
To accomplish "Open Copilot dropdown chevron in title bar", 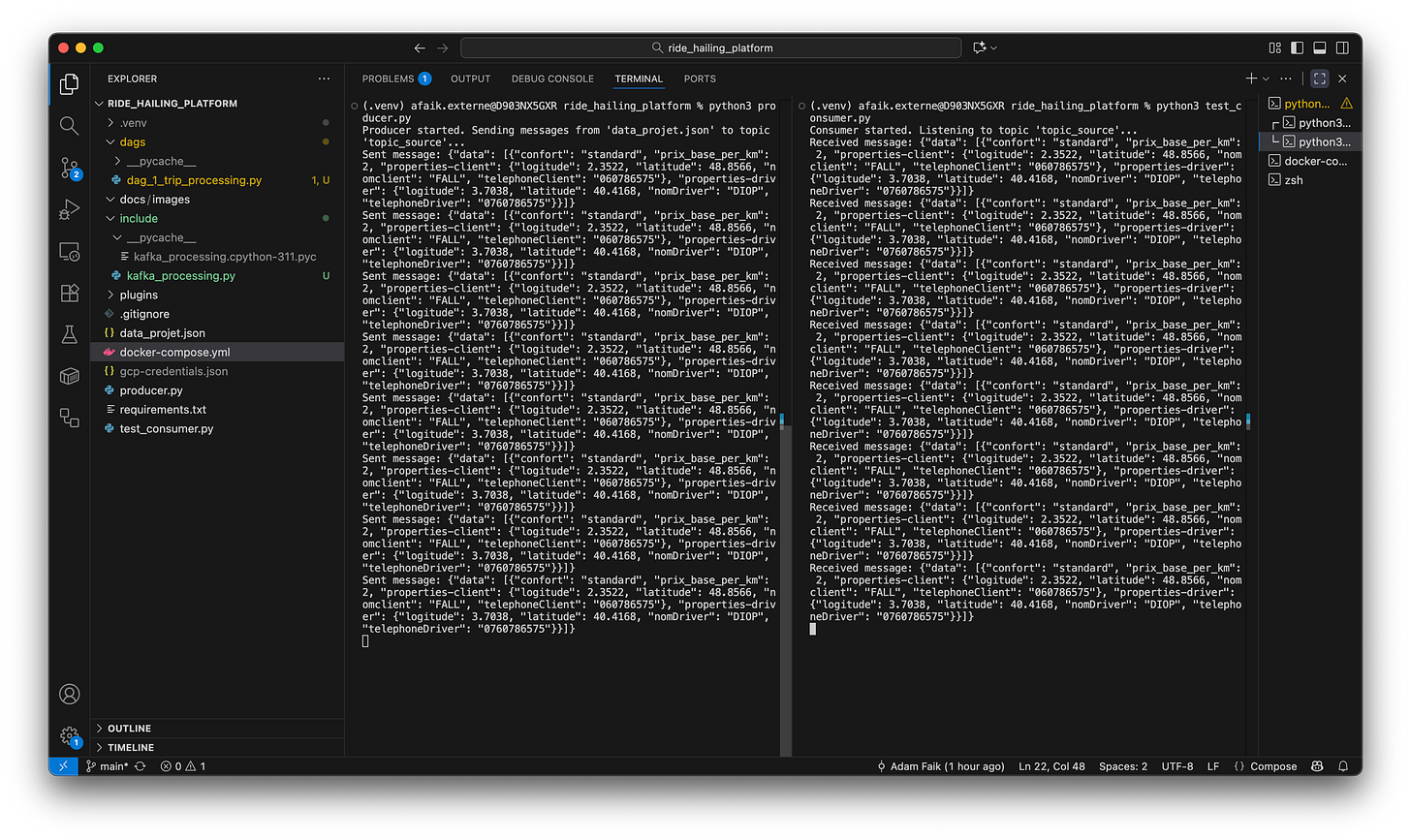I will coord(993,47).
